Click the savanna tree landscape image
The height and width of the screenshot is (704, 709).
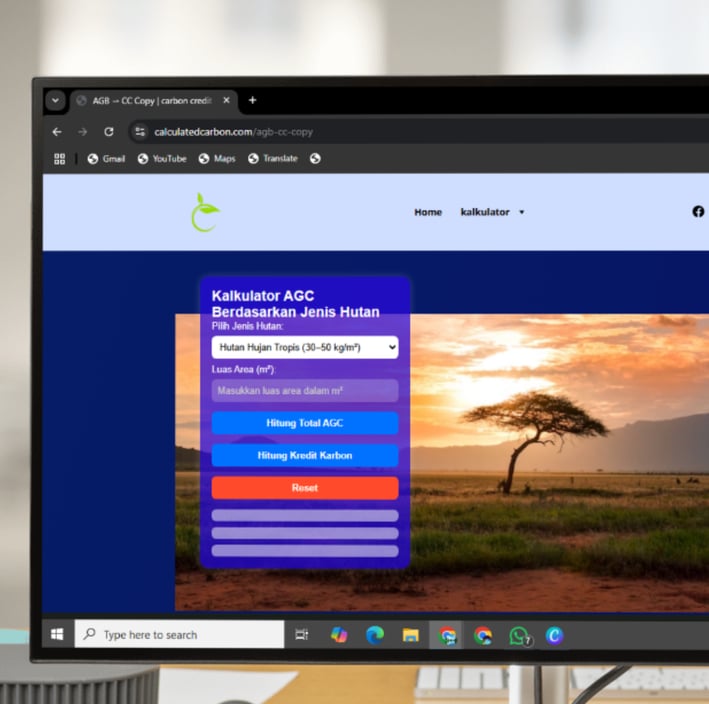(x=559, y=462)
